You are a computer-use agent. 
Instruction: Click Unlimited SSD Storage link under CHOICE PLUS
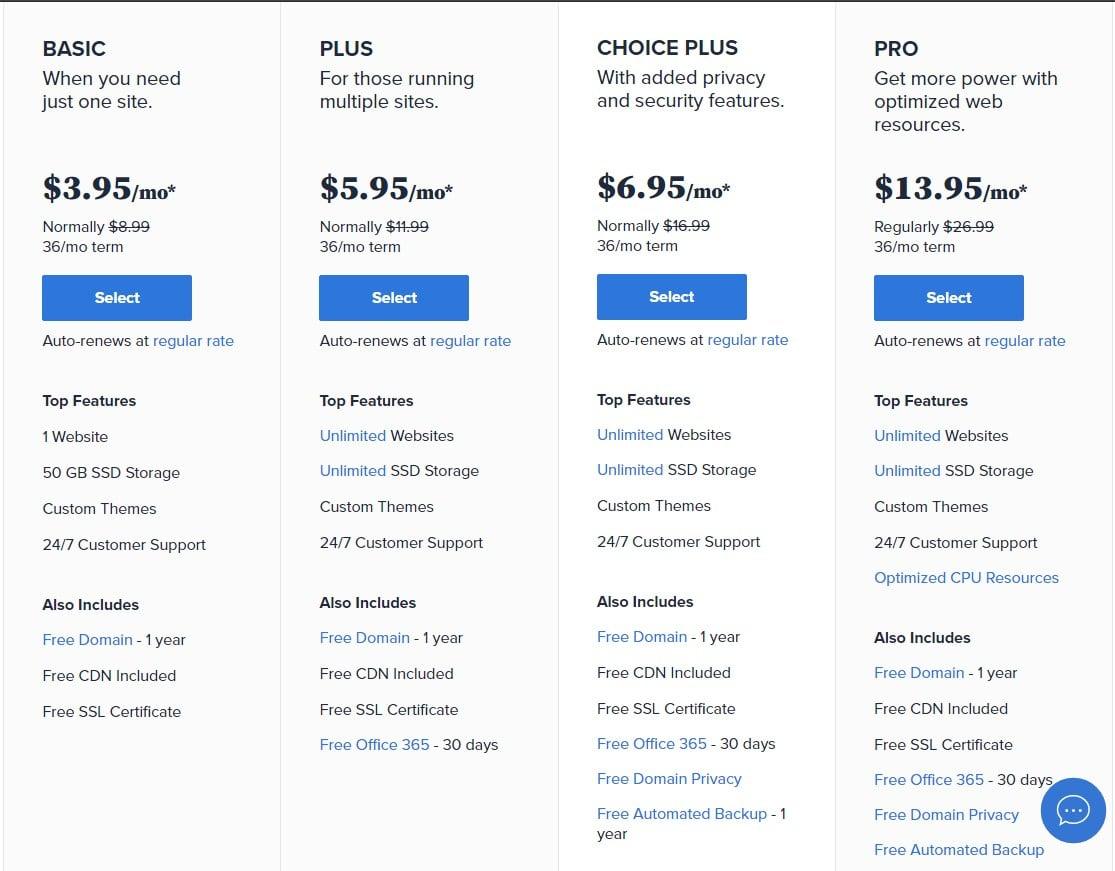click(x=630, y=469)
